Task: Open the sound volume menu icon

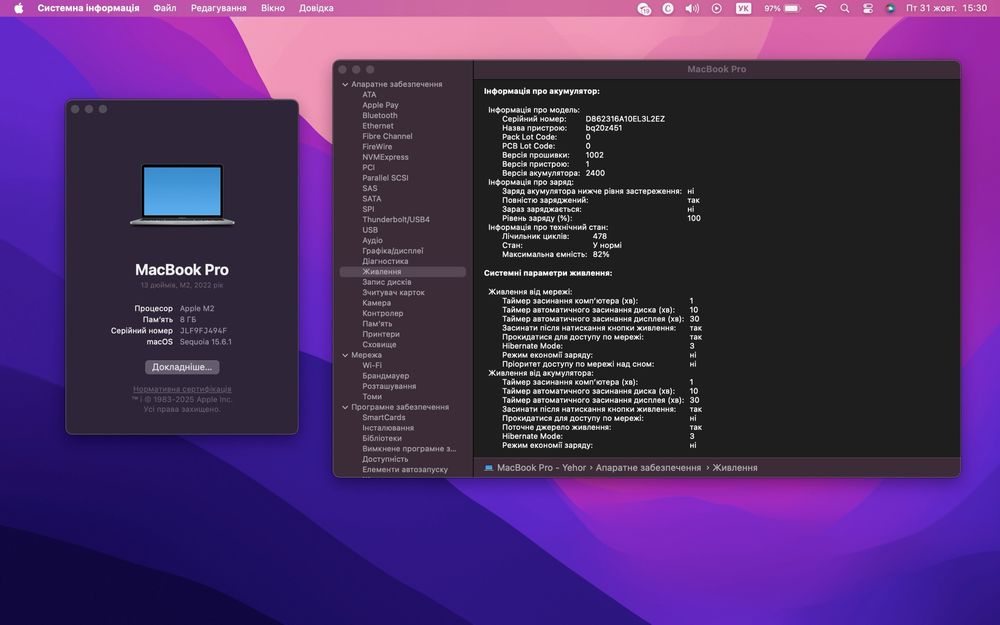Action: 692,8
